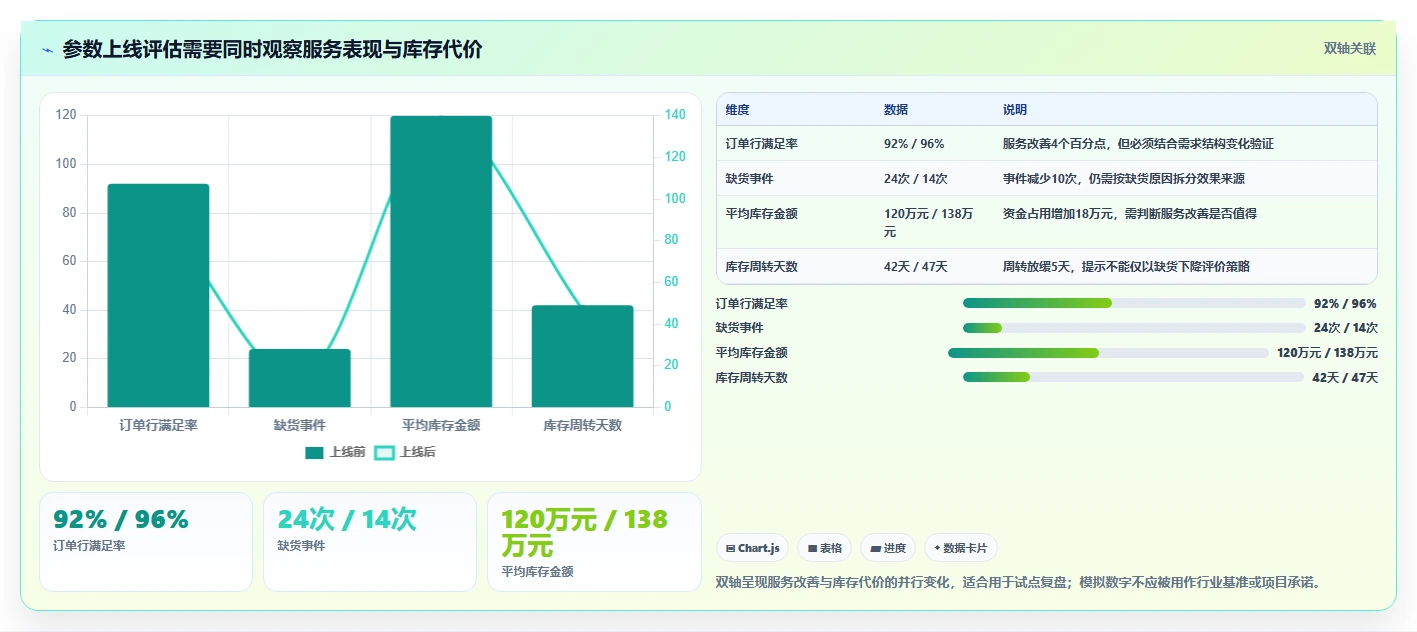Open the 92% / 96% data card

(x=146, y=542)
